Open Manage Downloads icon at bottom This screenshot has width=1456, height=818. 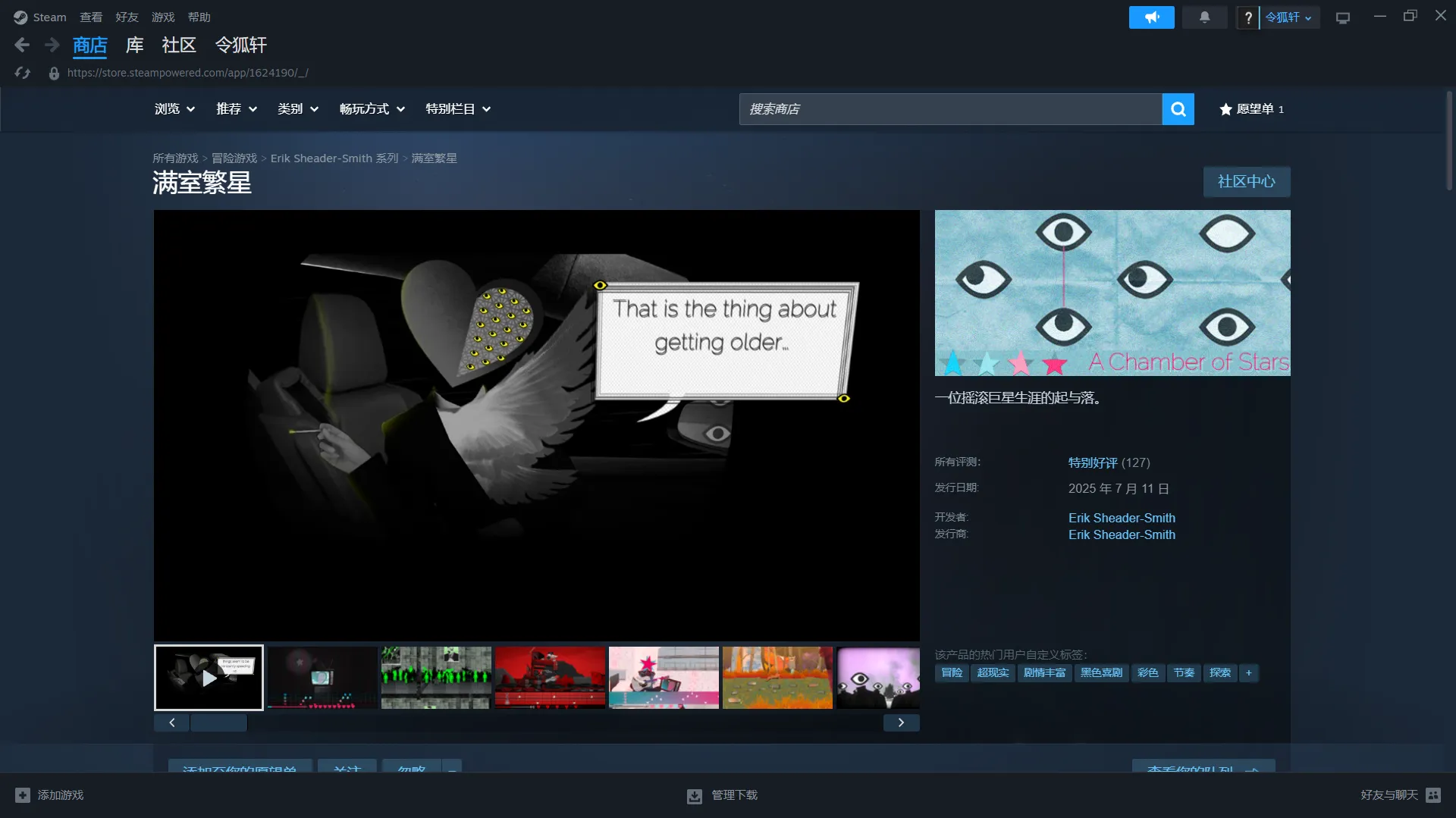tap(695, 795)
